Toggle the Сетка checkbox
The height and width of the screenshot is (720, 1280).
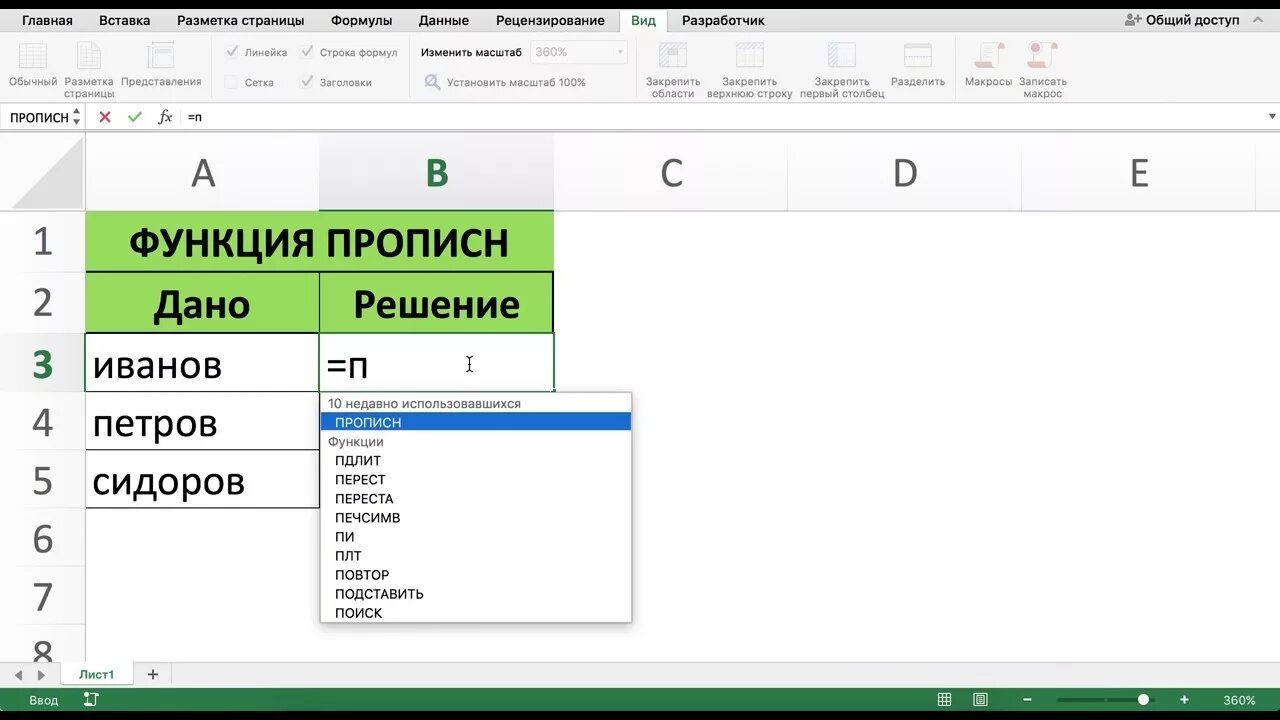click(x=232, y=82)
